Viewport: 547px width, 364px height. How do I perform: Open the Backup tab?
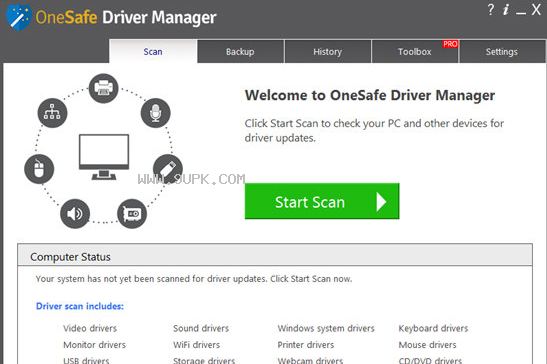click(240, 51)
